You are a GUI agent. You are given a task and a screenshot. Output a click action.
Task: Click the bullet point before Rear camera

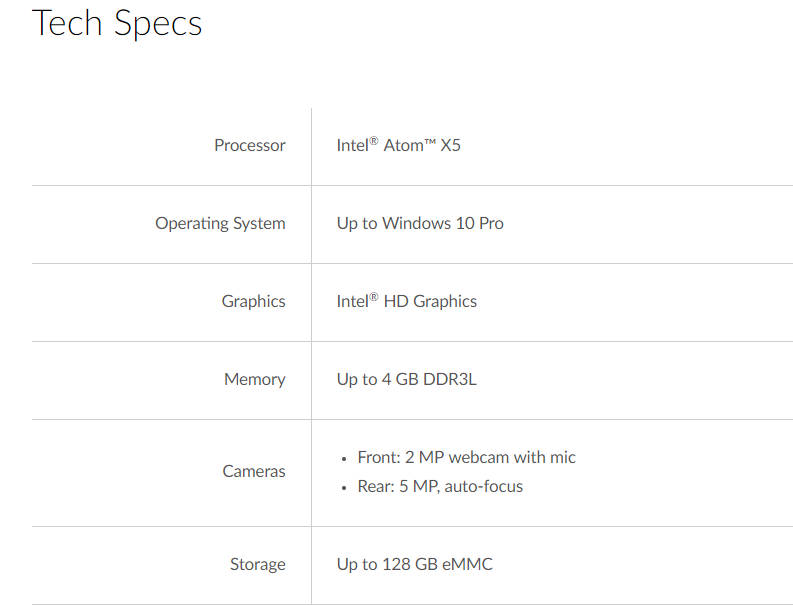tap(343, 488)
